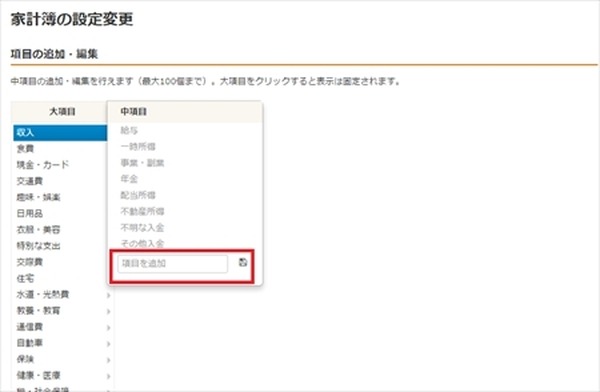Click the その他入金 sub-item
The image size is (600, 392).
142,243
